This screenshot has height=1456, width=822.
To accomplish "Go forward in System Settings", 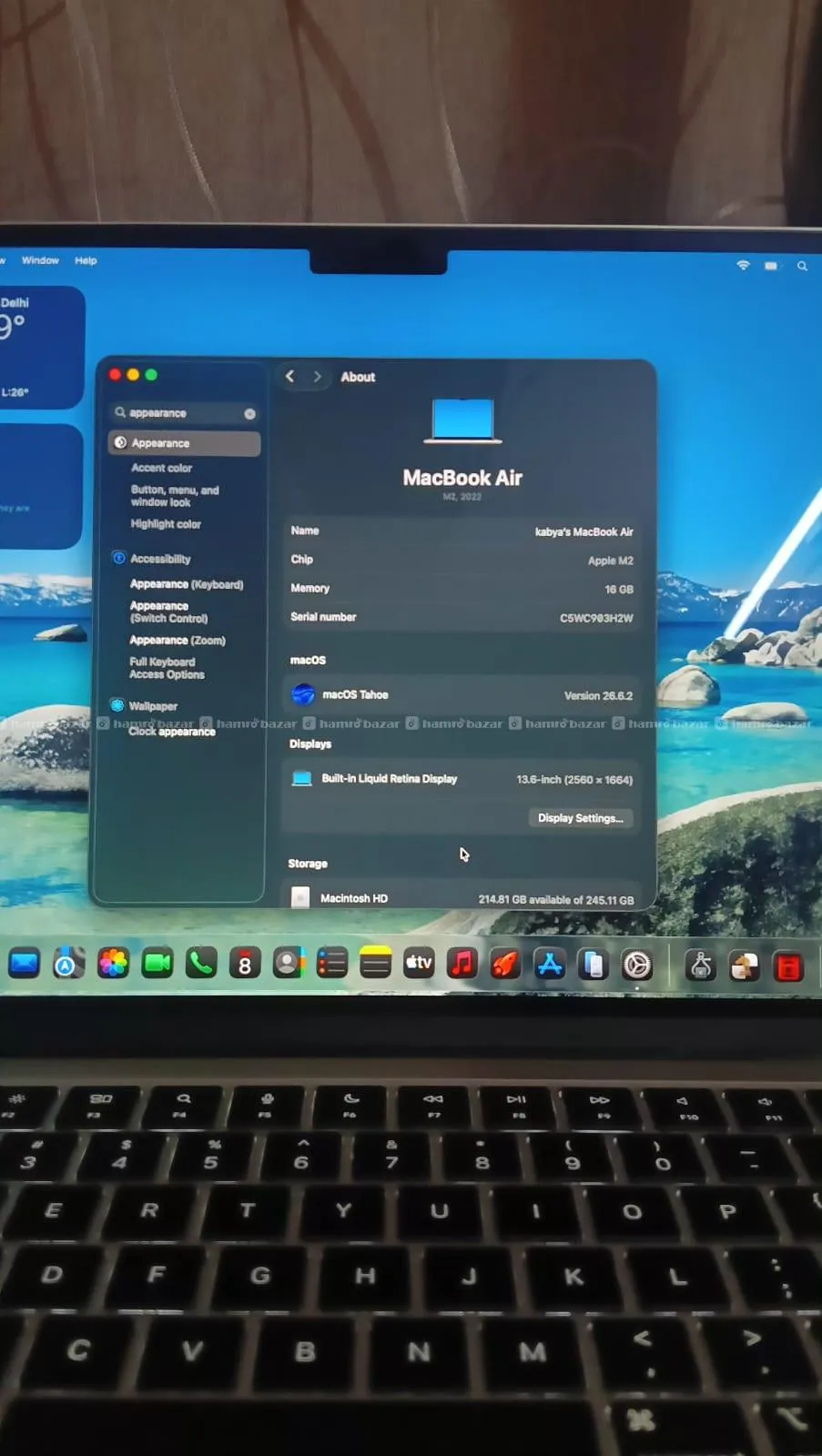I will point(317,376).
